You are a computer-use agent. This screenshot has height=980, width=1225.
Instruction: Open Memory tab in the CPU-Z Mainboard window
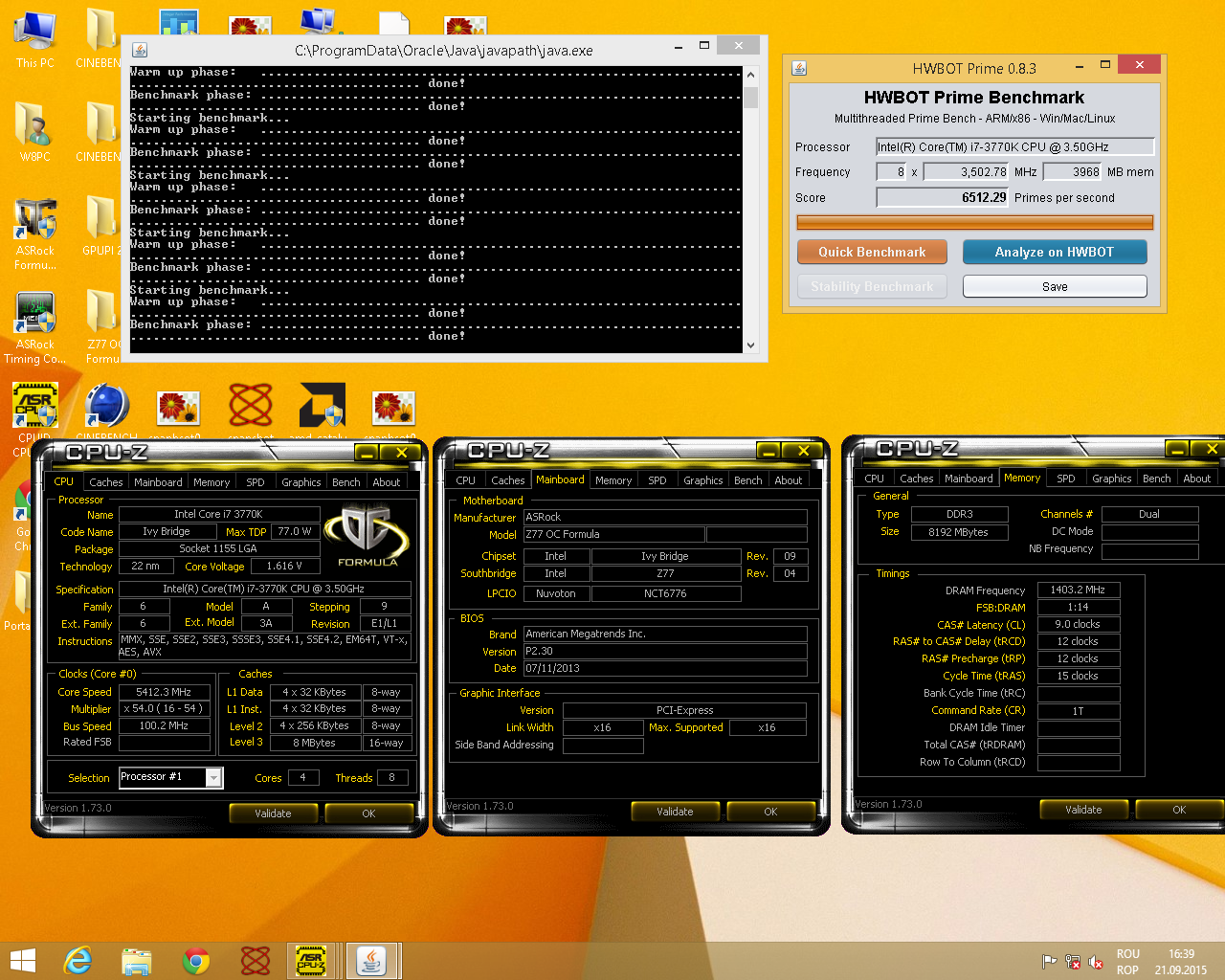613,480
